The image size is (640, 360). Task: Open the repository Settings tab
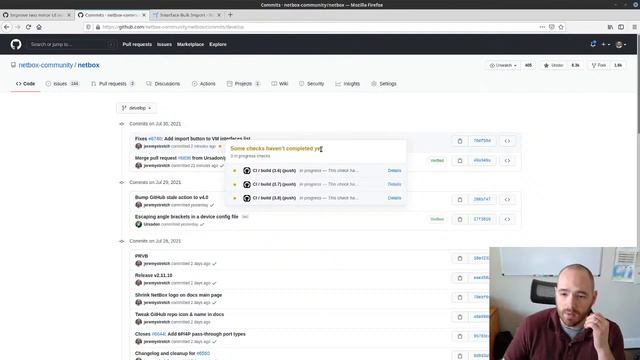point(384,84)
